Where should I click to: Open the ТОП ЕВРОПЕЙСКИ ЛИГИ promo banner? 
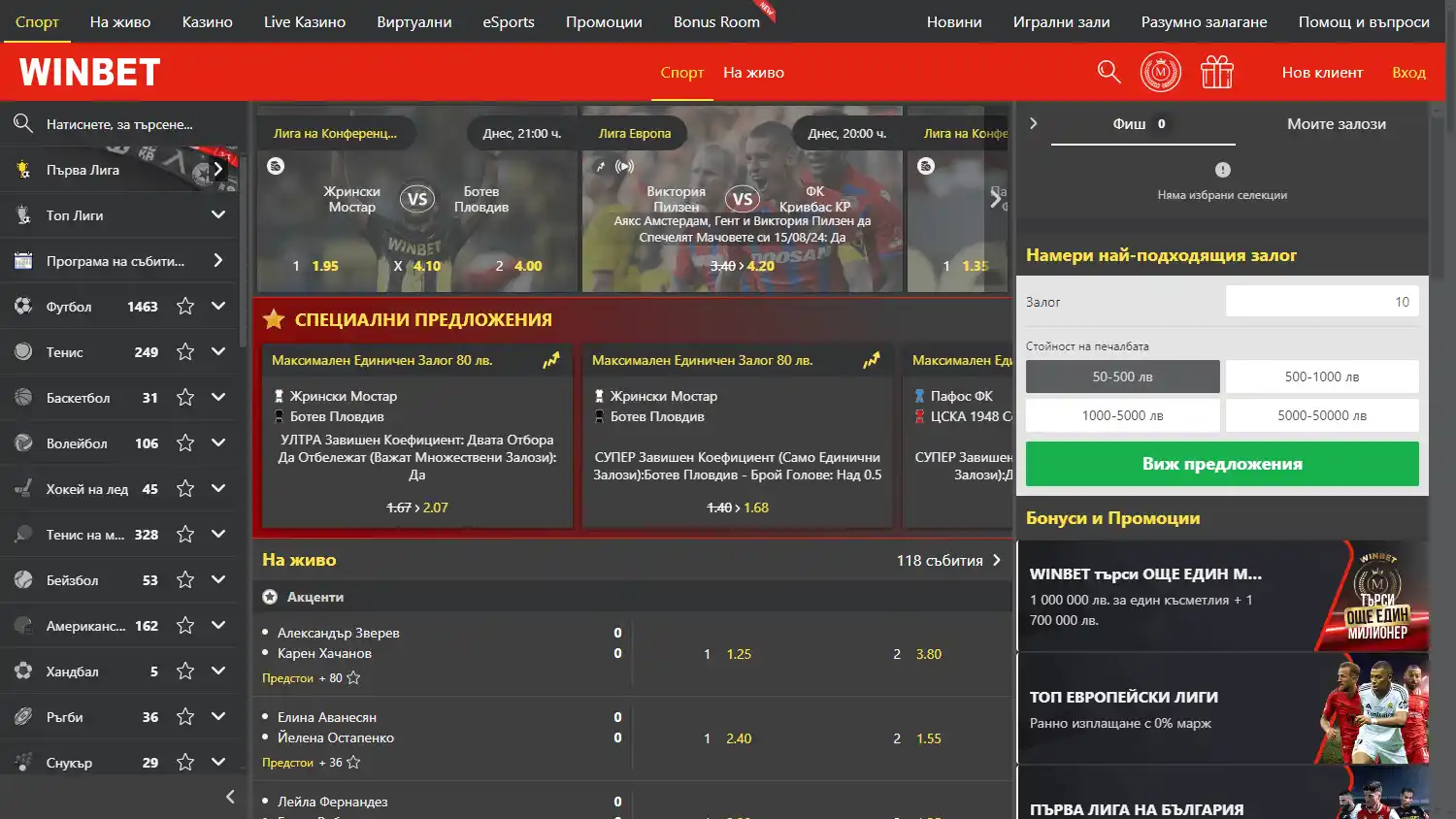click(x=1223, y=709)
